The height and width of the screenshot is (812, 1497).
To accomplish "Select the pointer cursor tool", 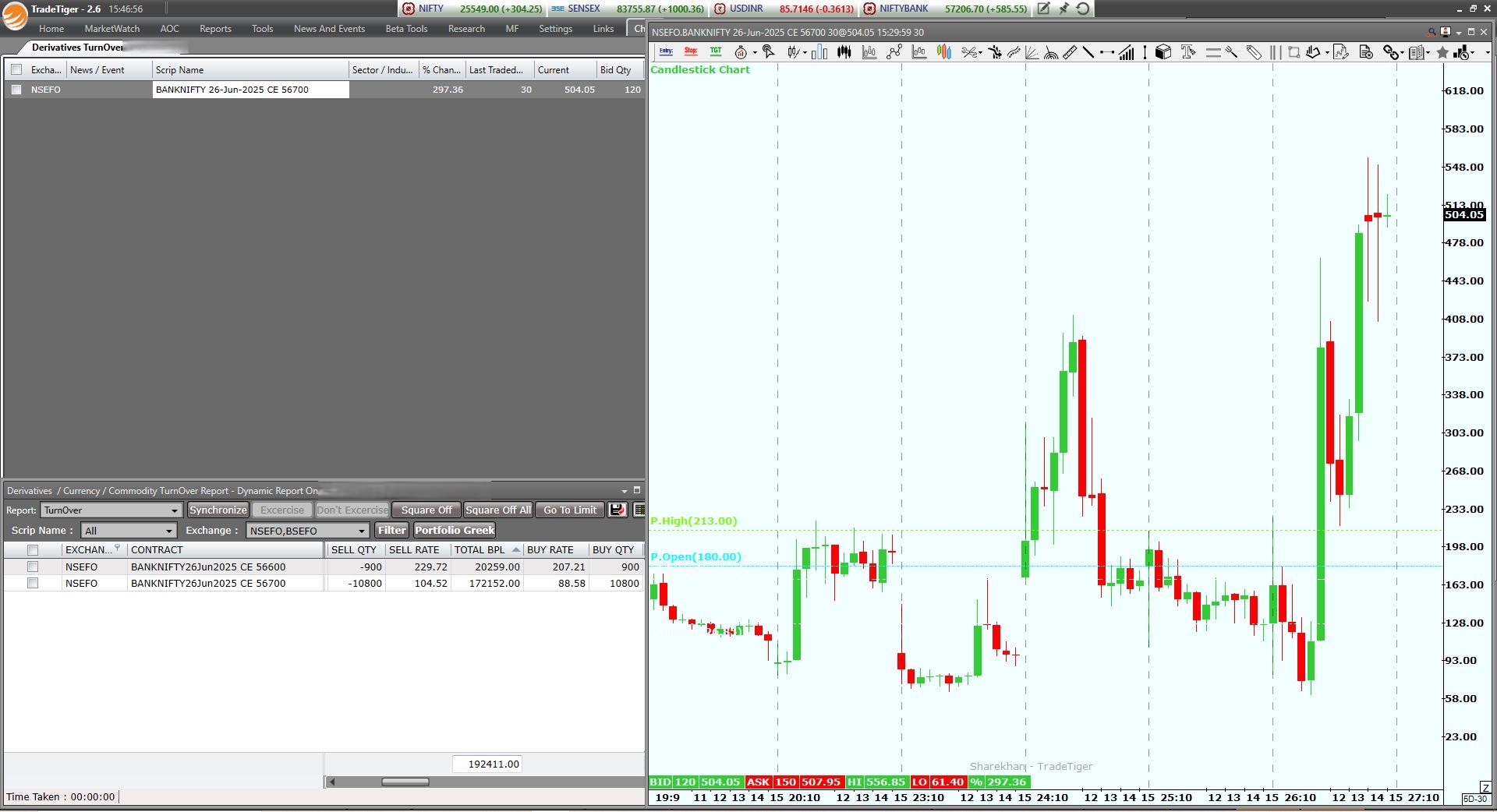I will [x=768, y=51].
